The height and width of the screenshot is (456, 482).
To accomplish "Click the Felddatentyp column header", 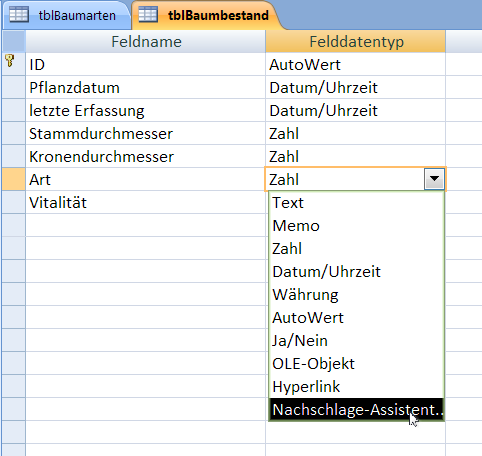I will (356, 42).
